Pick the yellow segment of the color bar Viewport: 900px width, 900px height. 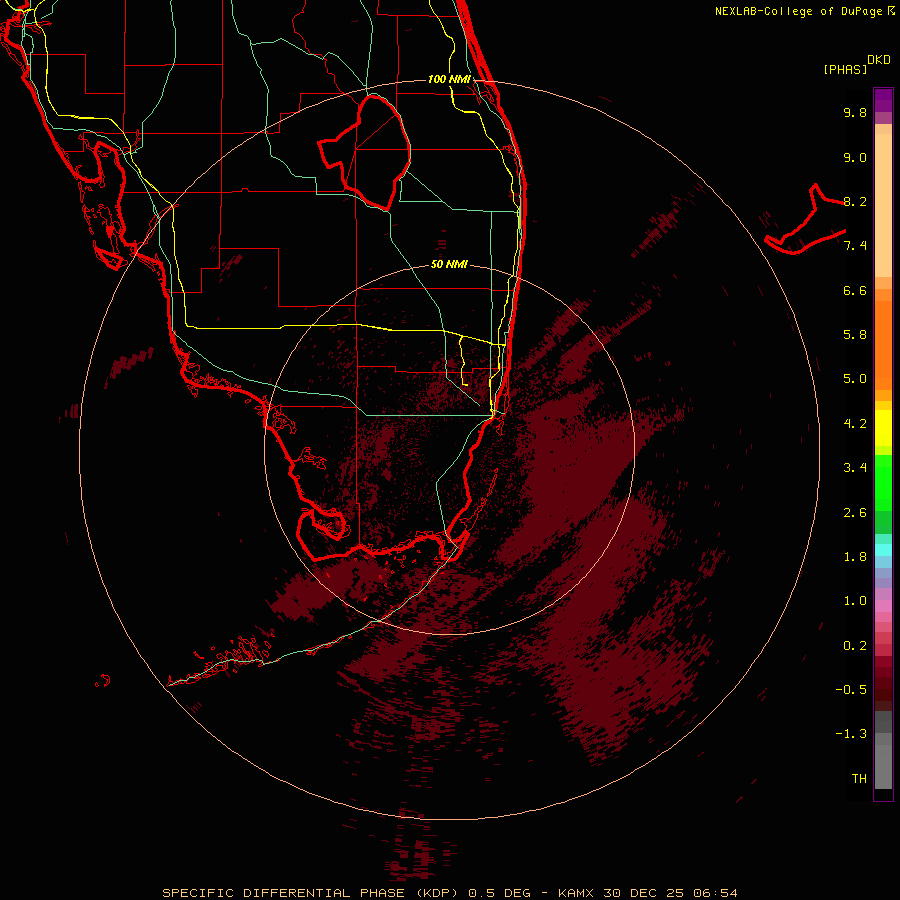click(x=883, y=428)
